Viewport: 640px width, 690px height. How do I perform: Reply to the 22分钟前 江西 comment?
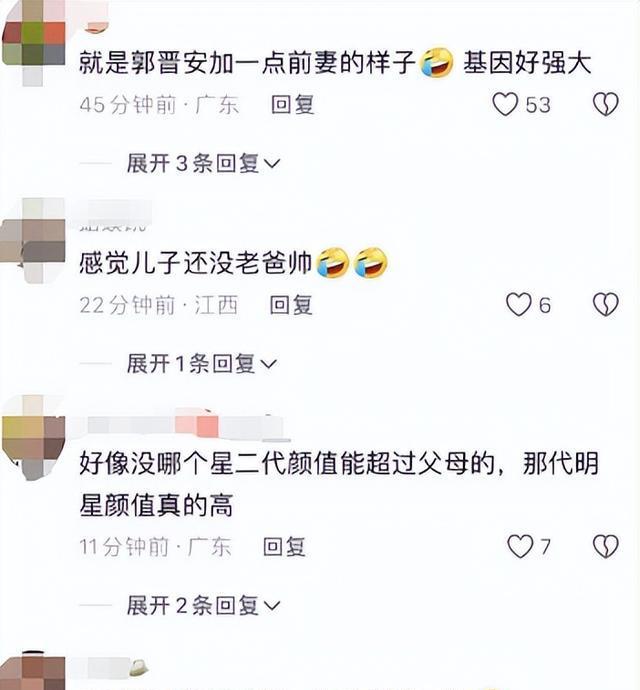click(x=291, y=305)
